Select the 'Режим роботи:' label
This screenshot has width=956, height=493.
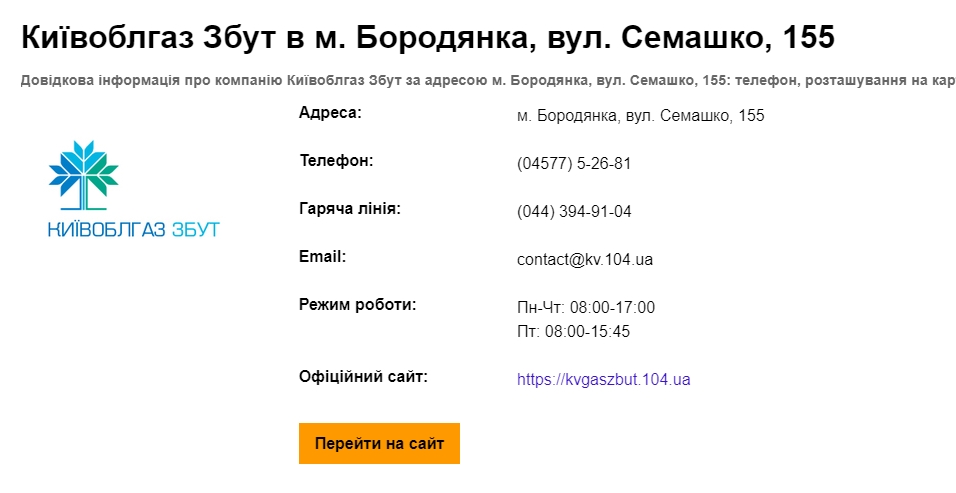pos(357,305)
